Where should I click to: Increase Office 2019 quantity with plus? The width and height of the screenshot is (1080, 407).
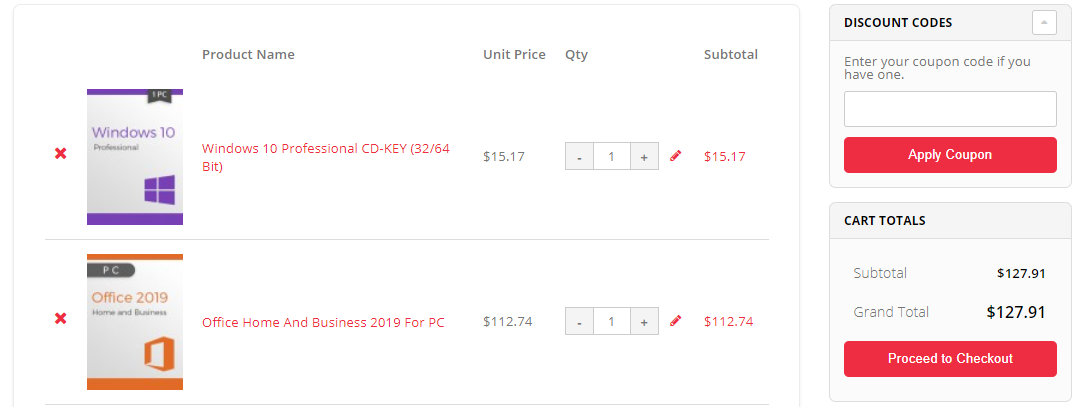click(x=644, y=322)
